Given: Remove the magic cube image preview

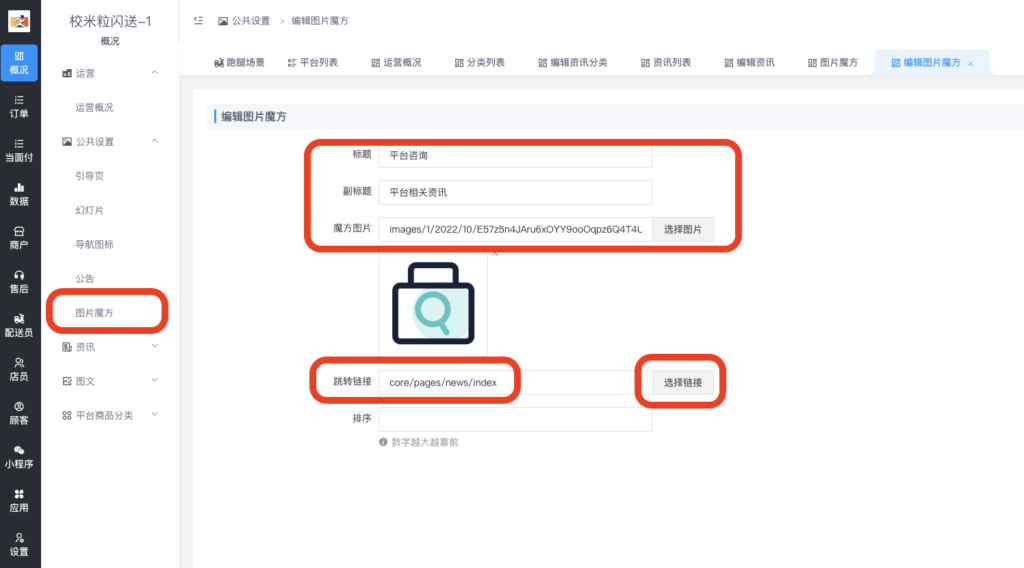Looking at the screenshot, I should pos(495,253).
